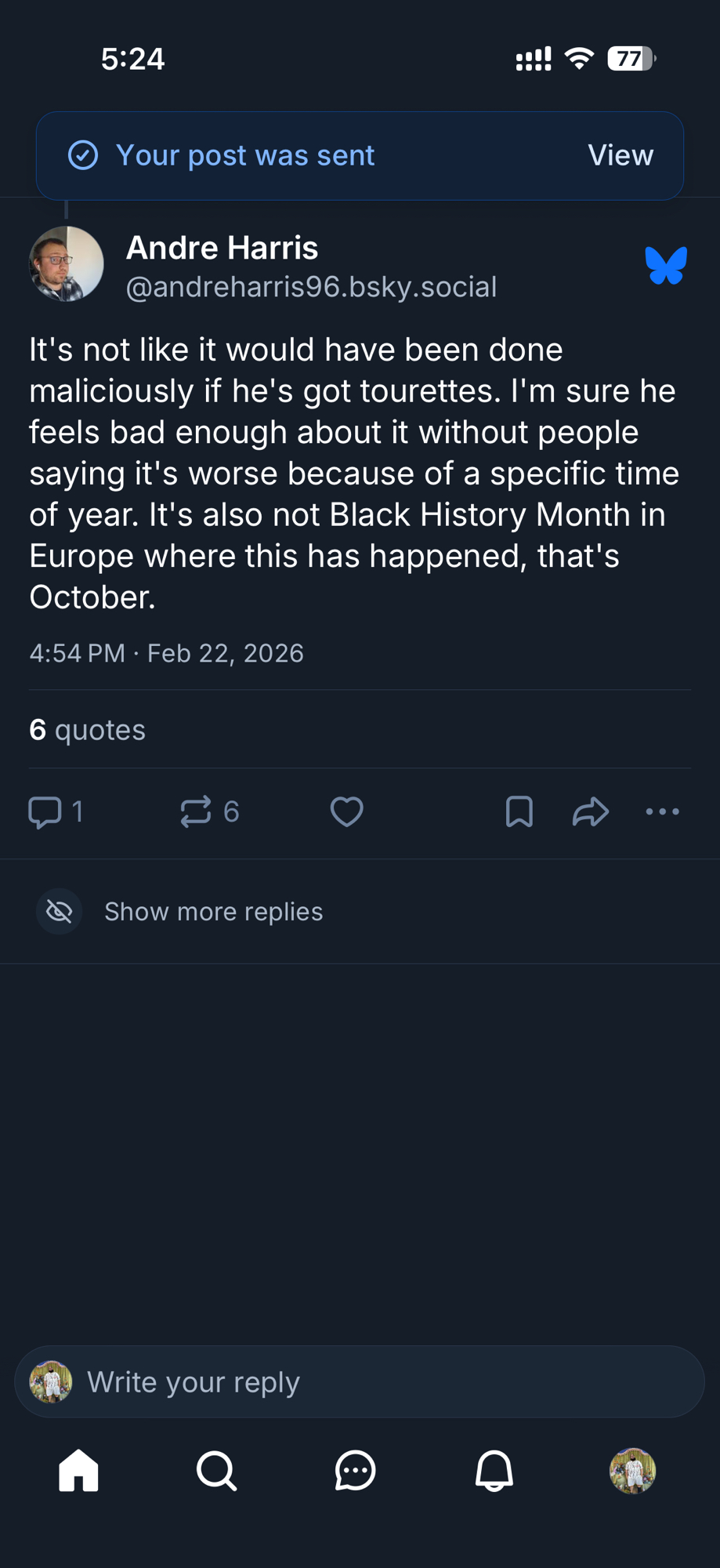Tap the sent confirmation checkmark icon
The image size is (720, 1568).
[83, 155]
